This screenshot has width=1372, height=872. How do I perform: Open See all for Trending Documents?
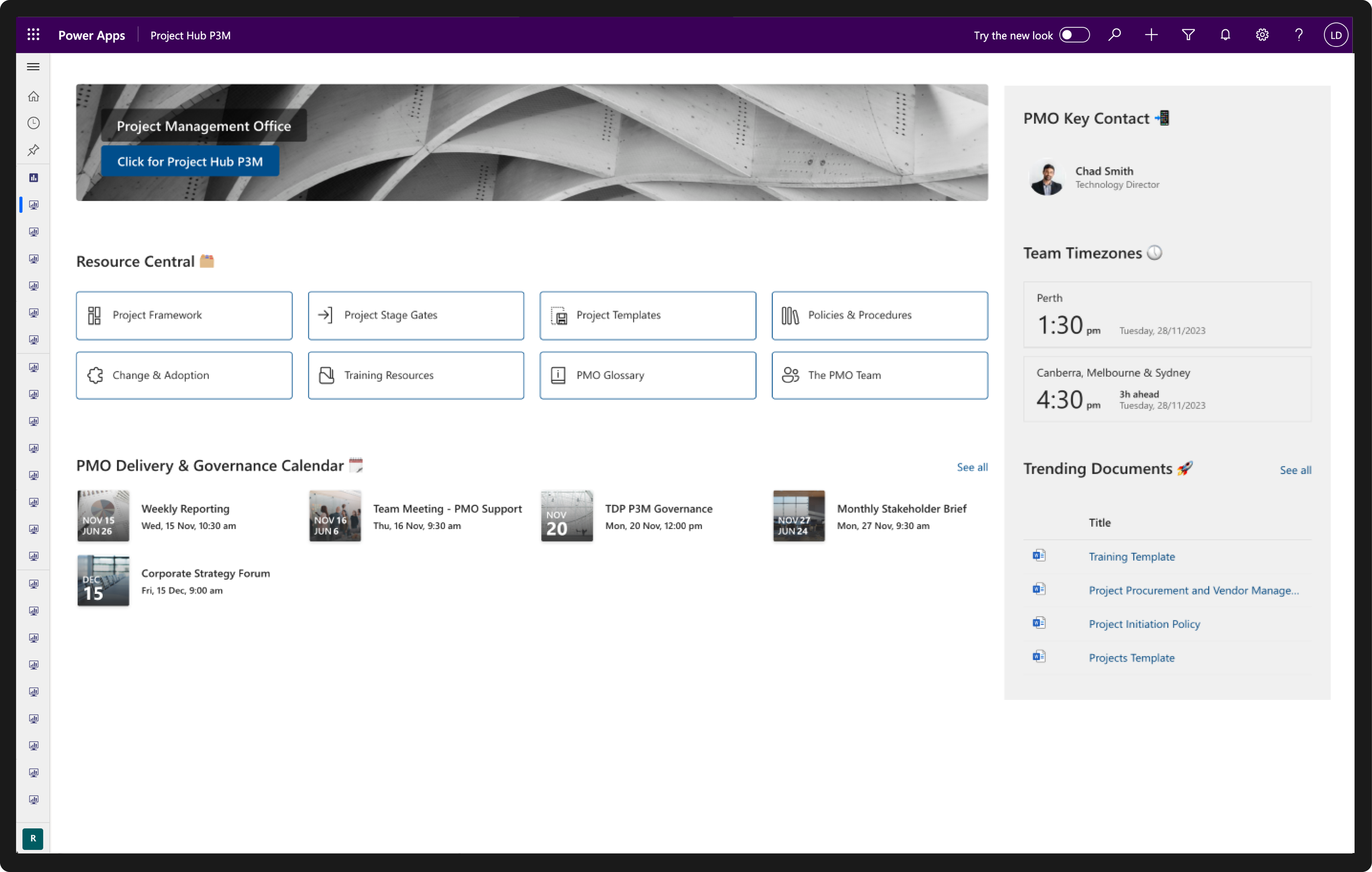(x=1295, y=470)
